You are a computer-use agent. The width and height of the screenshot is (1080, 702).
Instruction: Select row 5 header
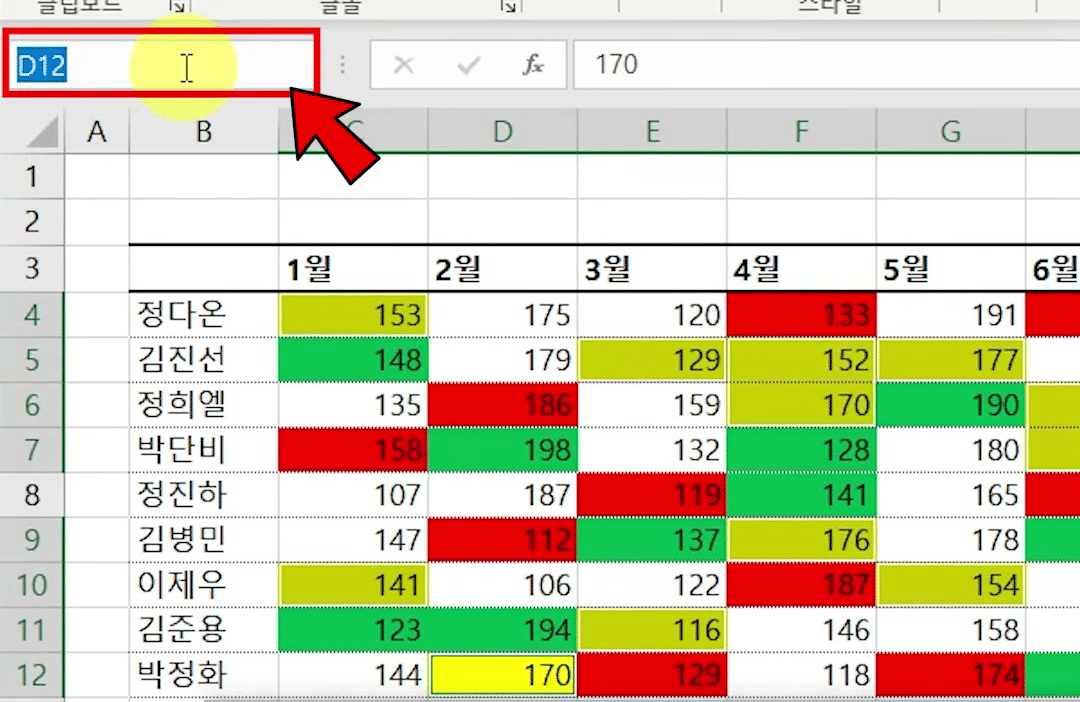point(32,360)
